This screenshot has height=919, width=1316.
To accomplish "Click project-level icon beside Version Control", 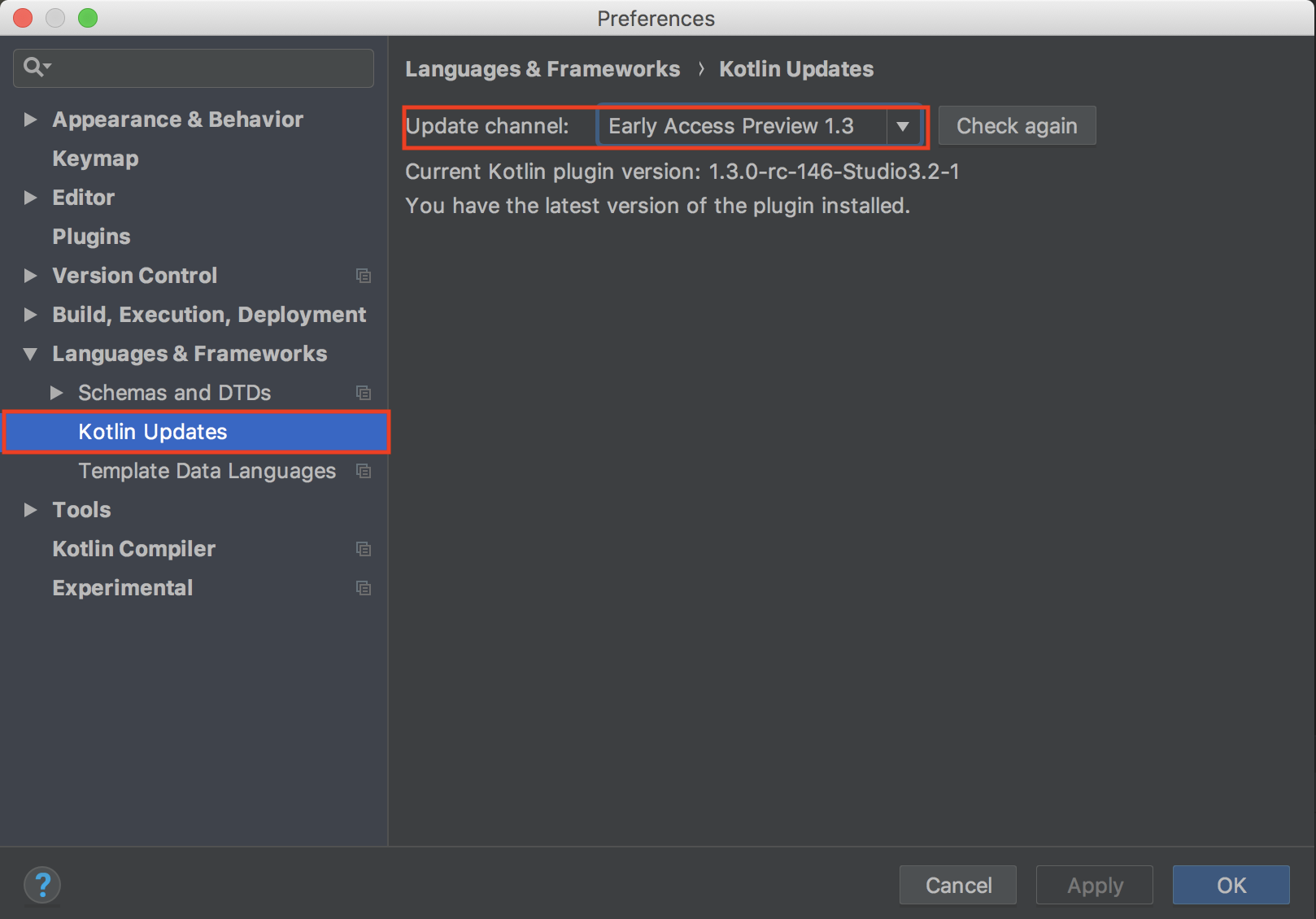I will (364, 276).
